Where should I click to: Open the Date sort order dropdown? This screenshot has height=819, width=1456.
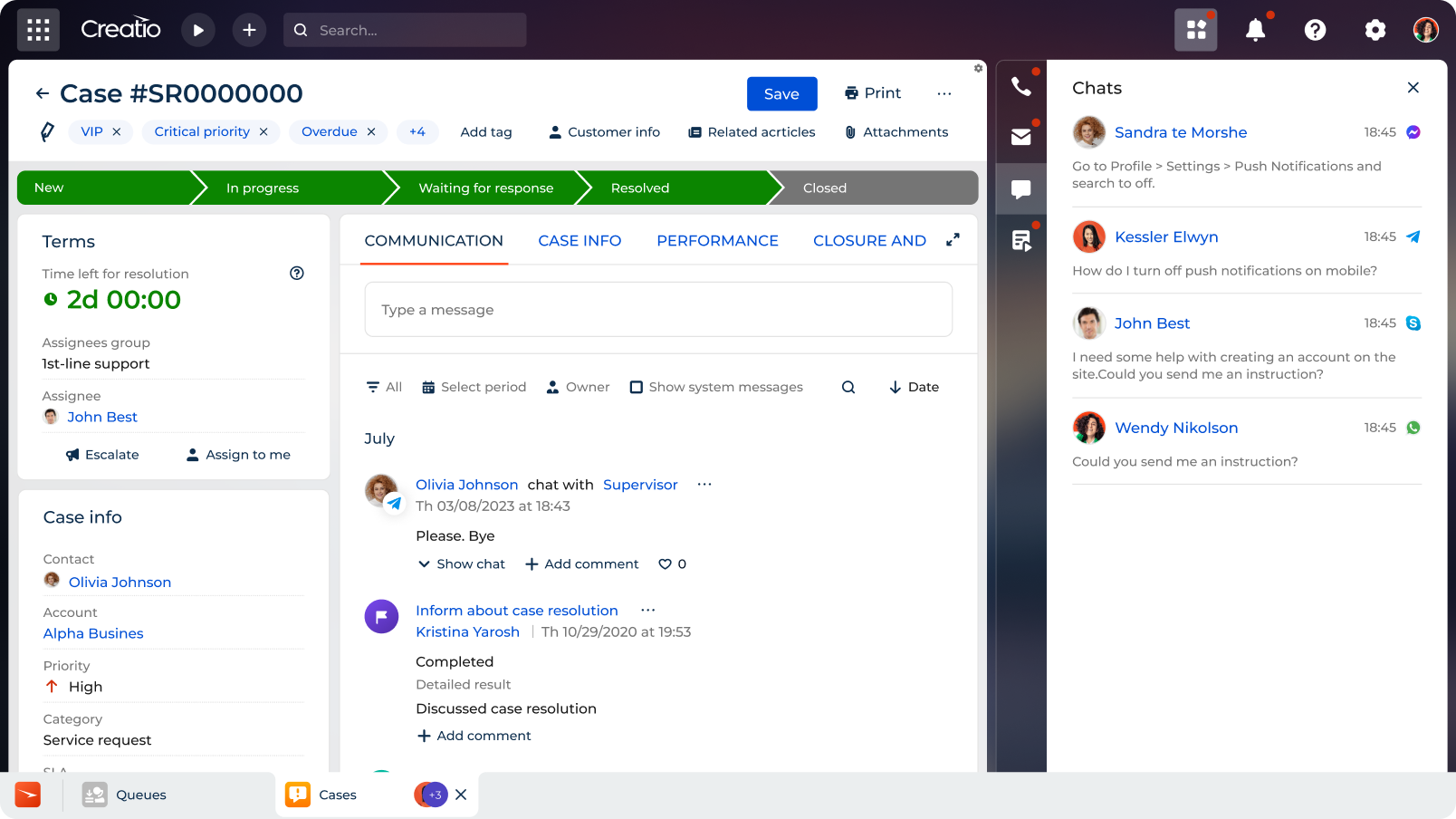coord(915,387)
